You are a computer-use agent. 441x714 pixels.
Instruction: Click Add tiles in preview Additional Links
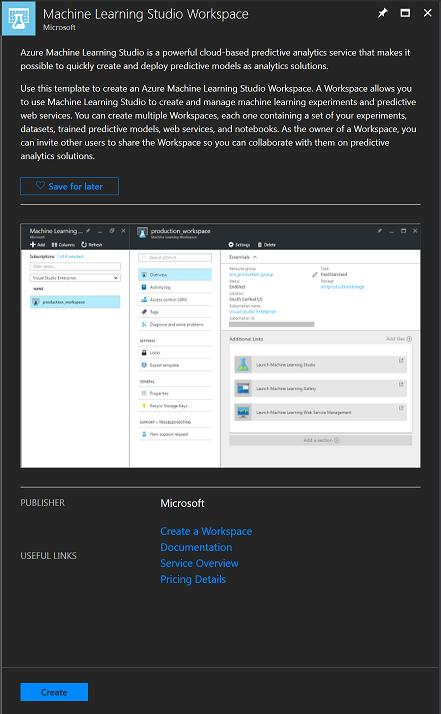pos(399,339)
